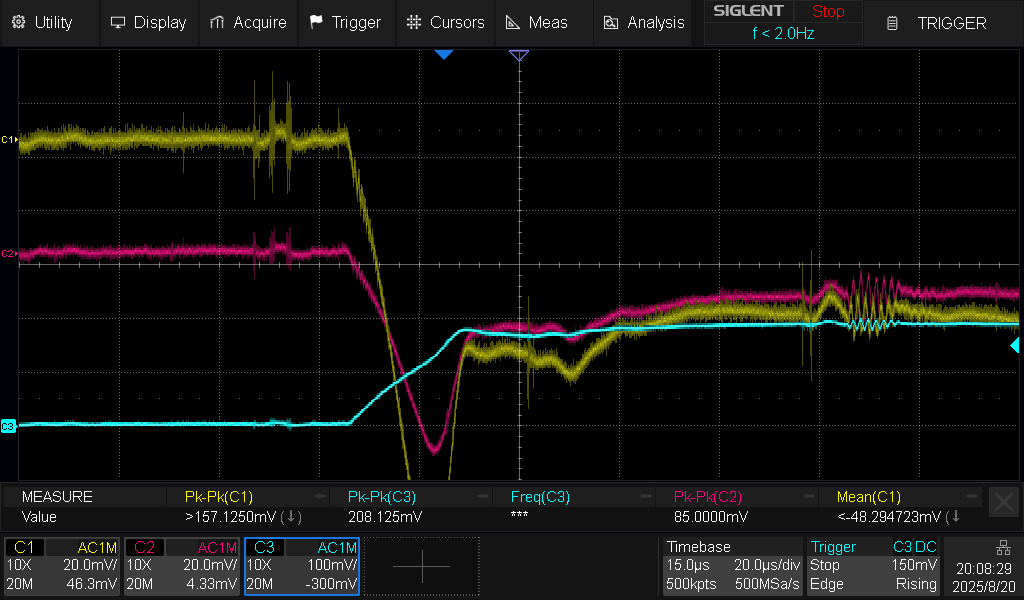
Task: Select the C2 channel descriptor box
Action: (x=182, y=566)
